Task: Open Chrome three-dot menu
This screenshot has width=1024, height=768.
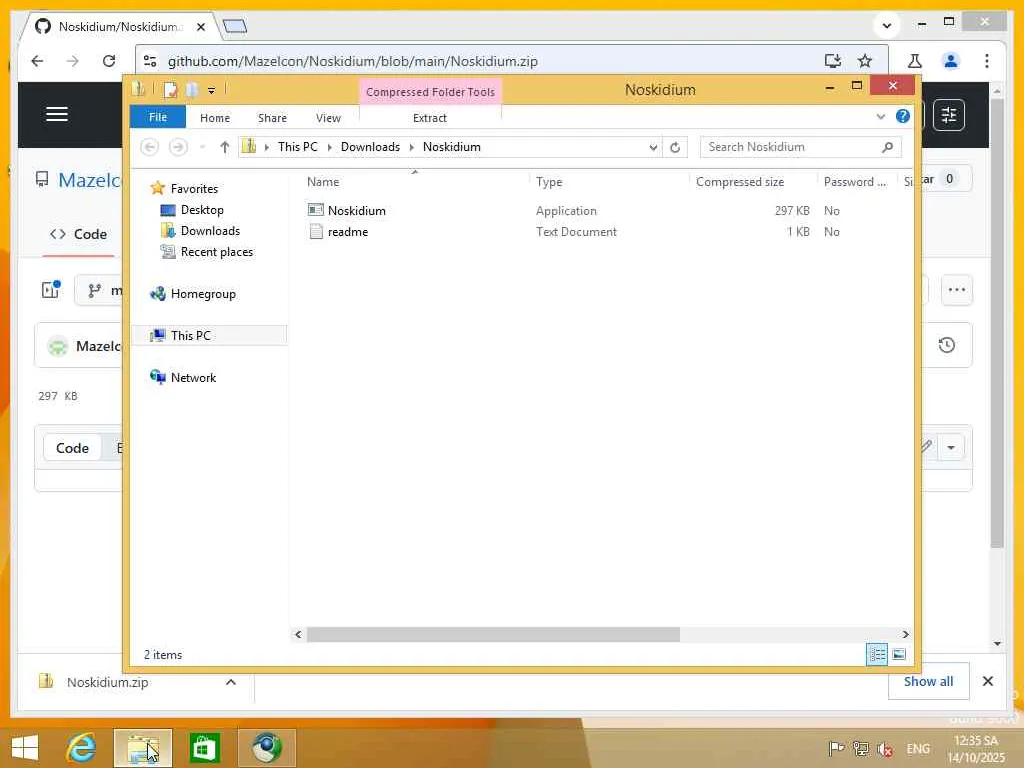Action: pyautogui.click(x=986, y=61)
